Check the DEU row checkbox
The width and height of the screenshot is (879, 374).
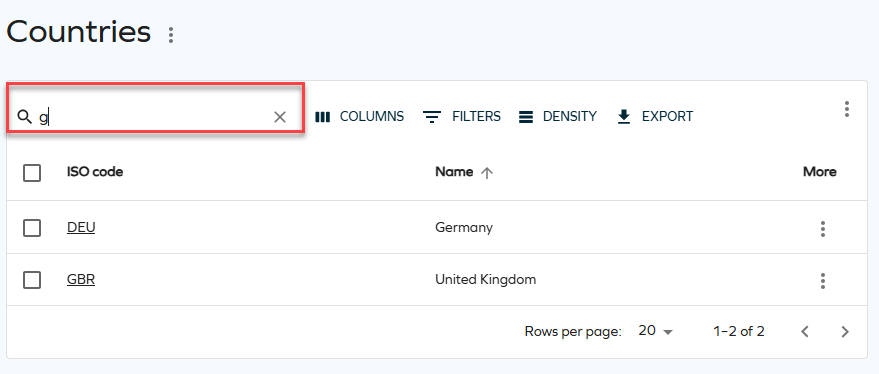pyautogui.click(x=32, y=228)
